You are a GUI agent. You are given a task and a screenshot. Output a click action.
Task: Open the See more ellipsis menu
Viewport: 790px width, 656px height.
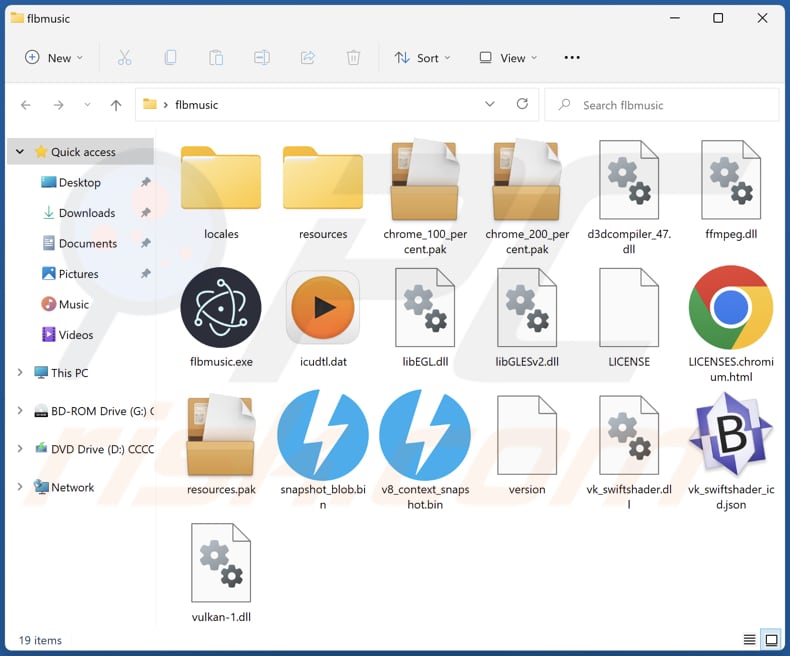tap(572, 58)
